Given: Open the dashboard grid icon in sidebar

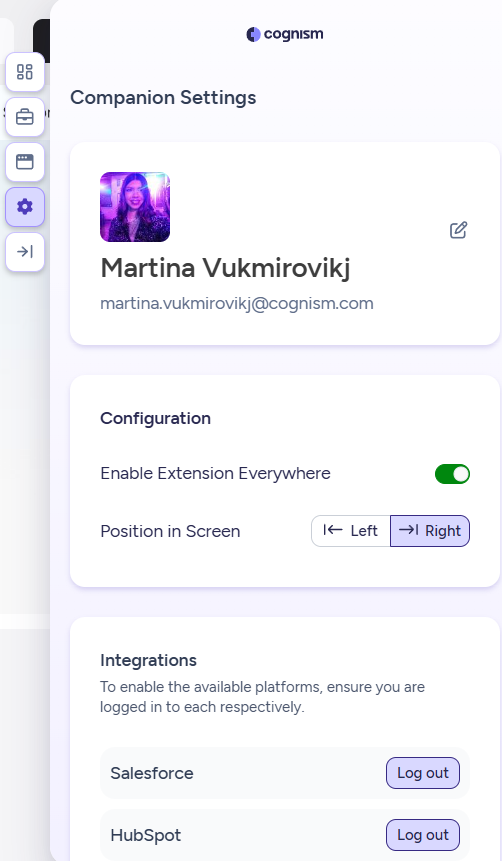Looking at the screenshot, I should [x=25, y=72].
